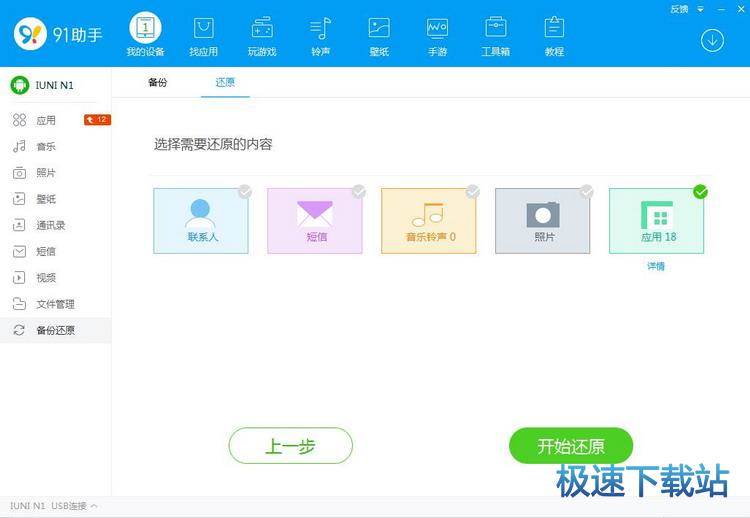Open 视频 in the sidebar
The height and width of the screenshot is (518, 750).
[55, 277]
